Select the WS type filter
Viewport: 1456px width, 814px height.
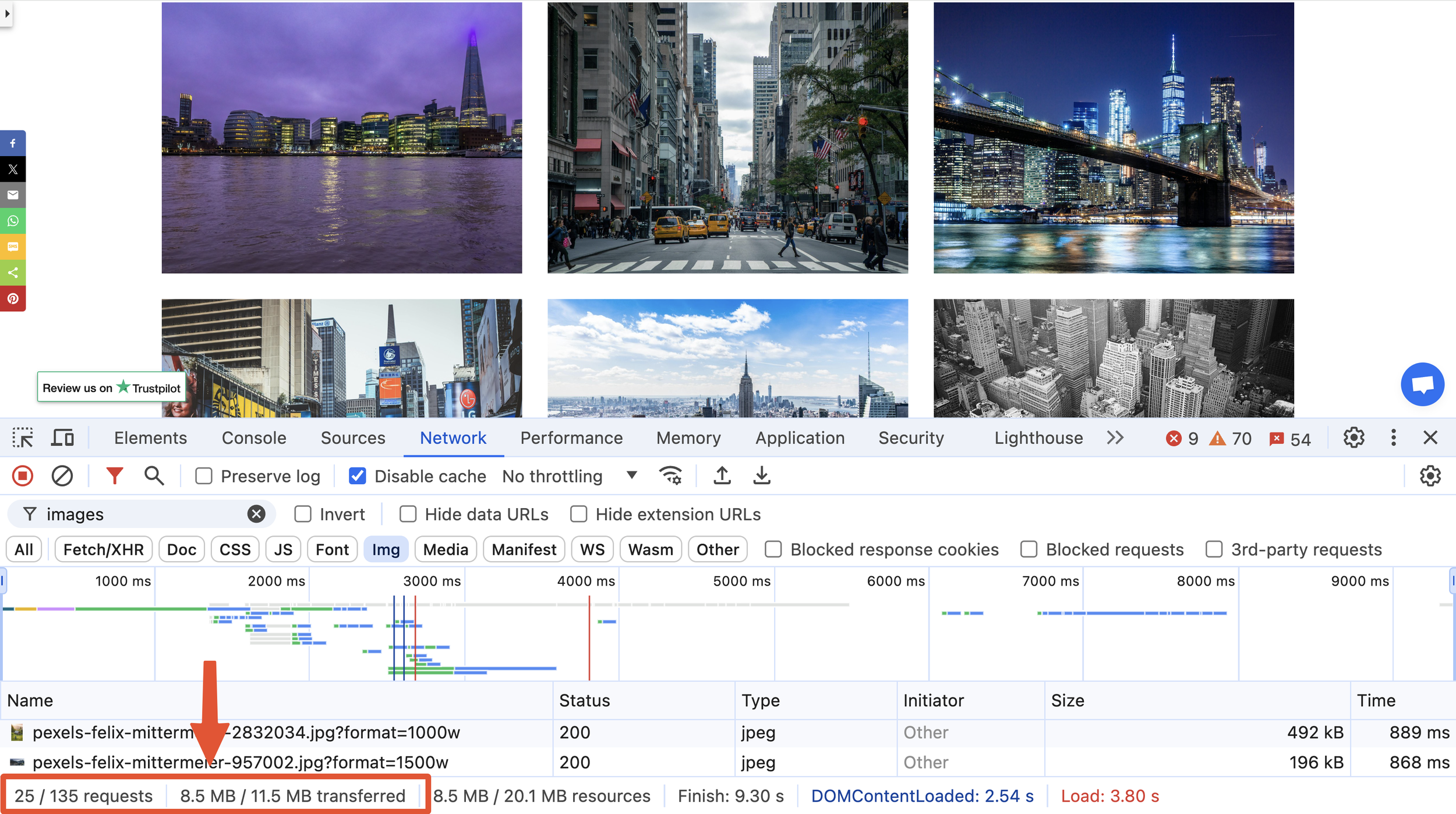592,549
